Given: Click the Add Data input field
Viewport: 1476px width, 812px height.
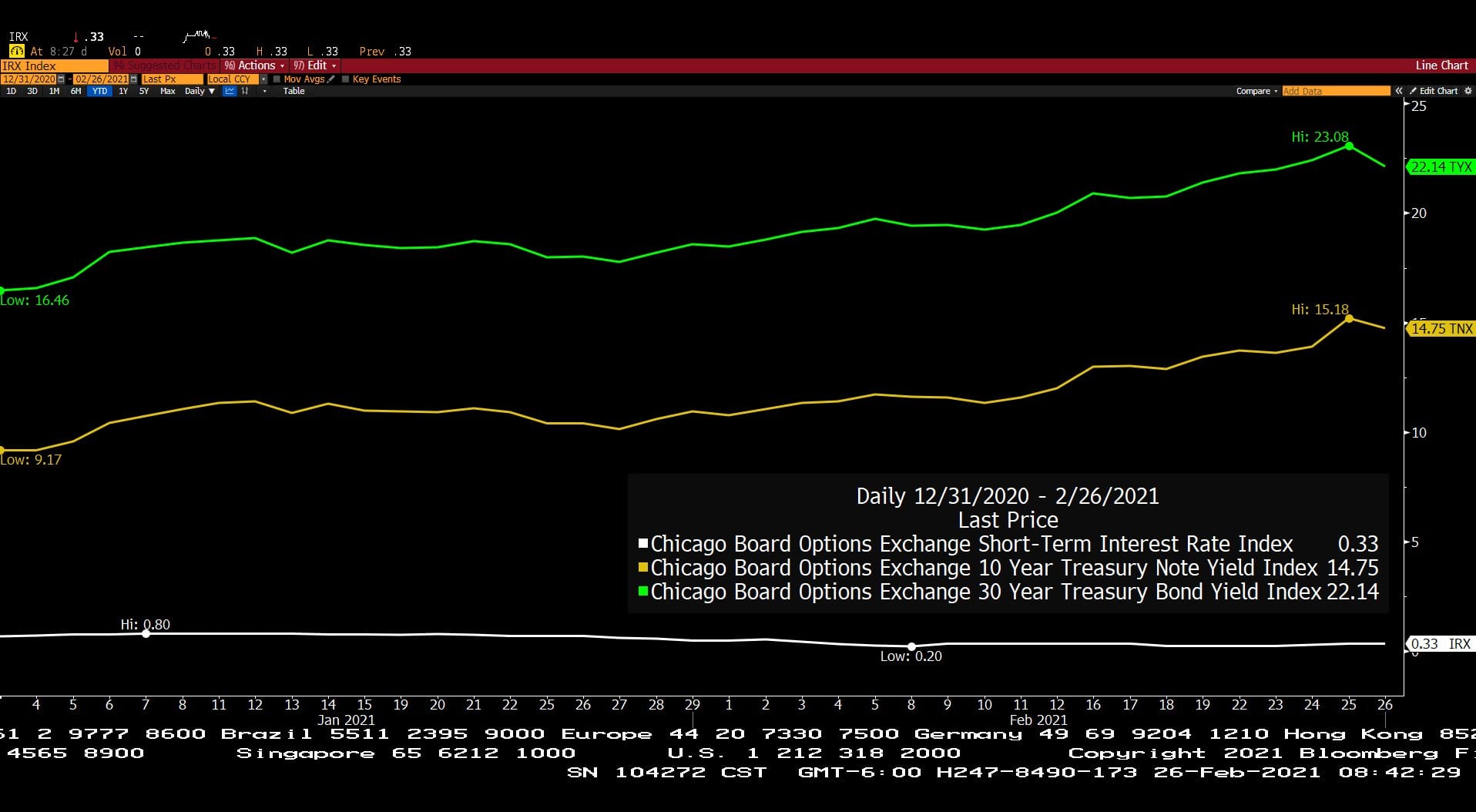Looking at the screenshot, I should pyautogui.click(x=1336, y=91).
